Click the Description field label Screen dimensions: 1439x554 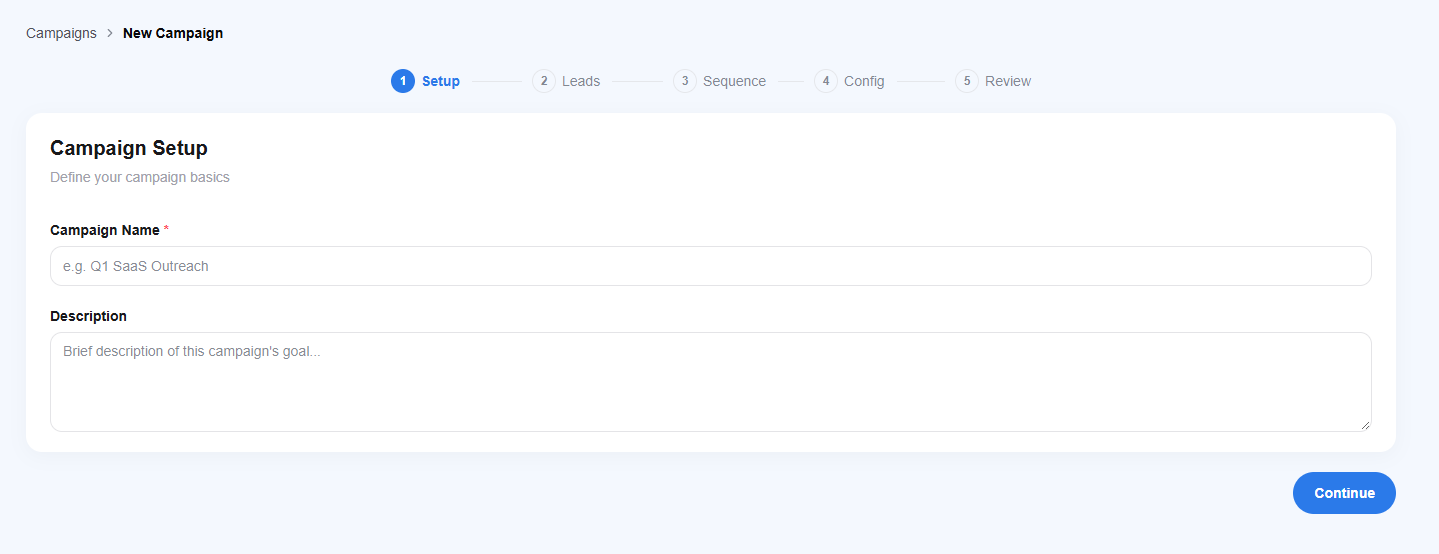point(88,316)
